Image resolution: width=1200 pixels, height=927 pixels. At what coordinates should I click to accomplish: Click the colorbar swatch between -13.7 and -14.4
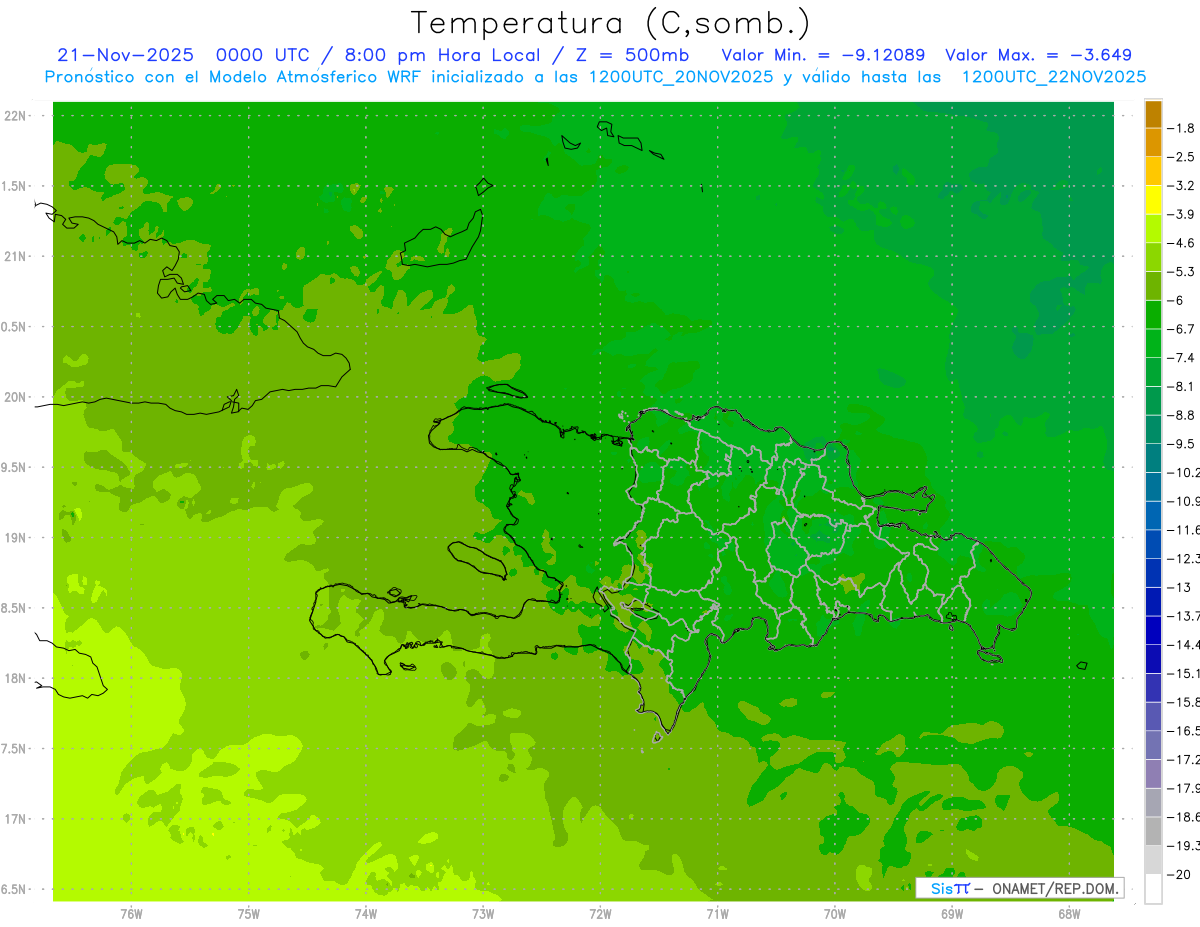1153,630
